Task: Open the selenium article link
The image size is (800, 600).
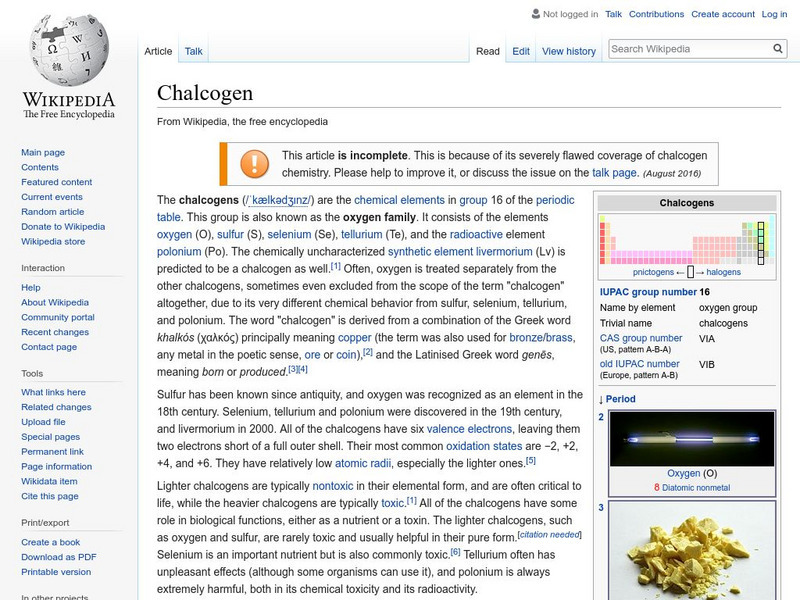Action: pyautogui.click(x=289, y=234)
